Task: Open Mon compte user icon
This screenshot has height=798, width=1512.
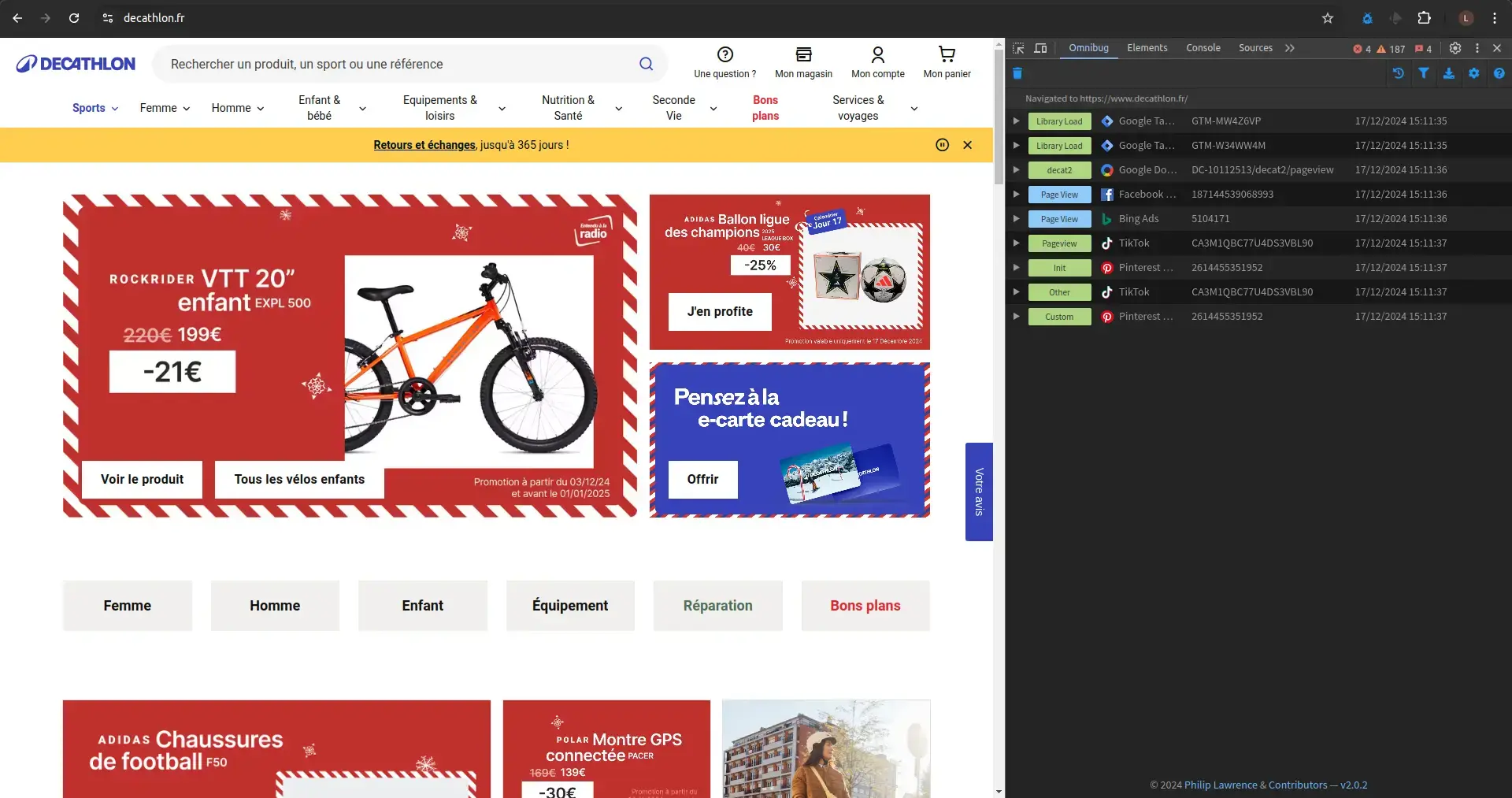Action: tap(877, 54)
